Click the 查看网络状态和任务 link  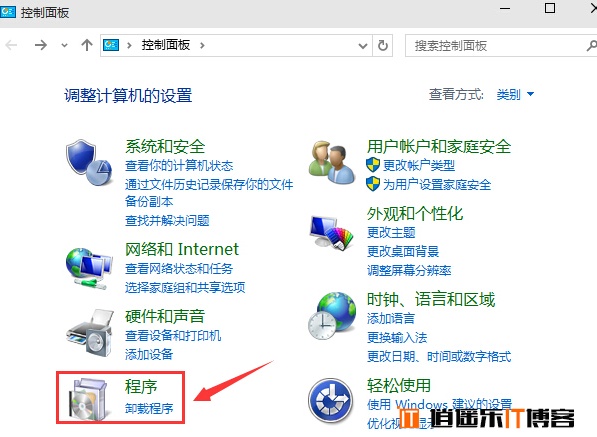(179, 269)
